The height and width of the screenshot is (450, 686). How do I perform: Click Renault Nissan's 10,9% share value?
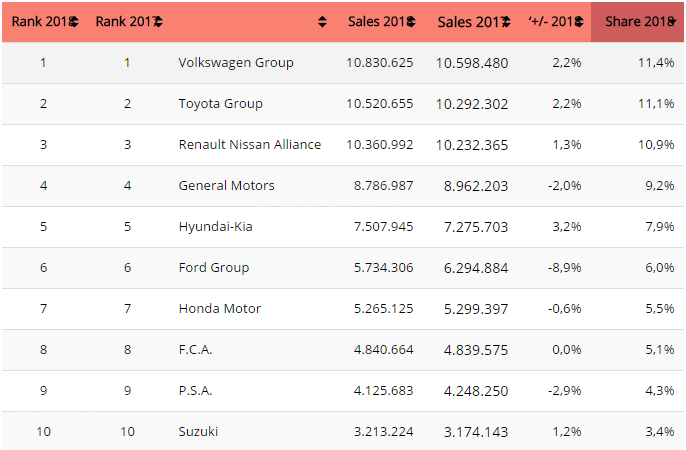pos(656,145)
